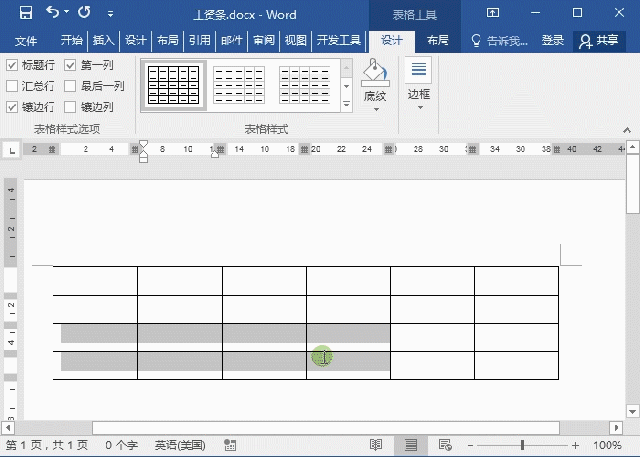This screenshot has width=640, height=457.
Task: Open the 引用 ribbon tab
Action: pos(200,40)
